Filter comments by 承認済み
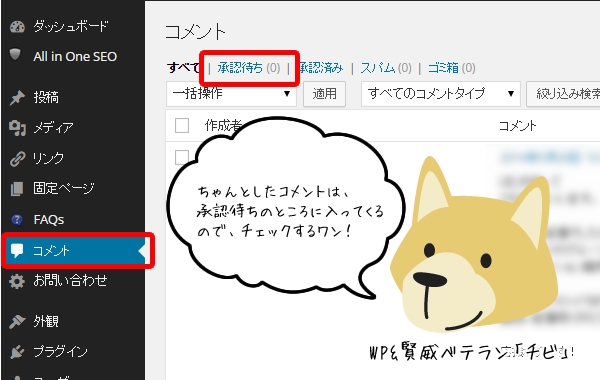This screenshot has height=380, width=600. tap(321, 68)
